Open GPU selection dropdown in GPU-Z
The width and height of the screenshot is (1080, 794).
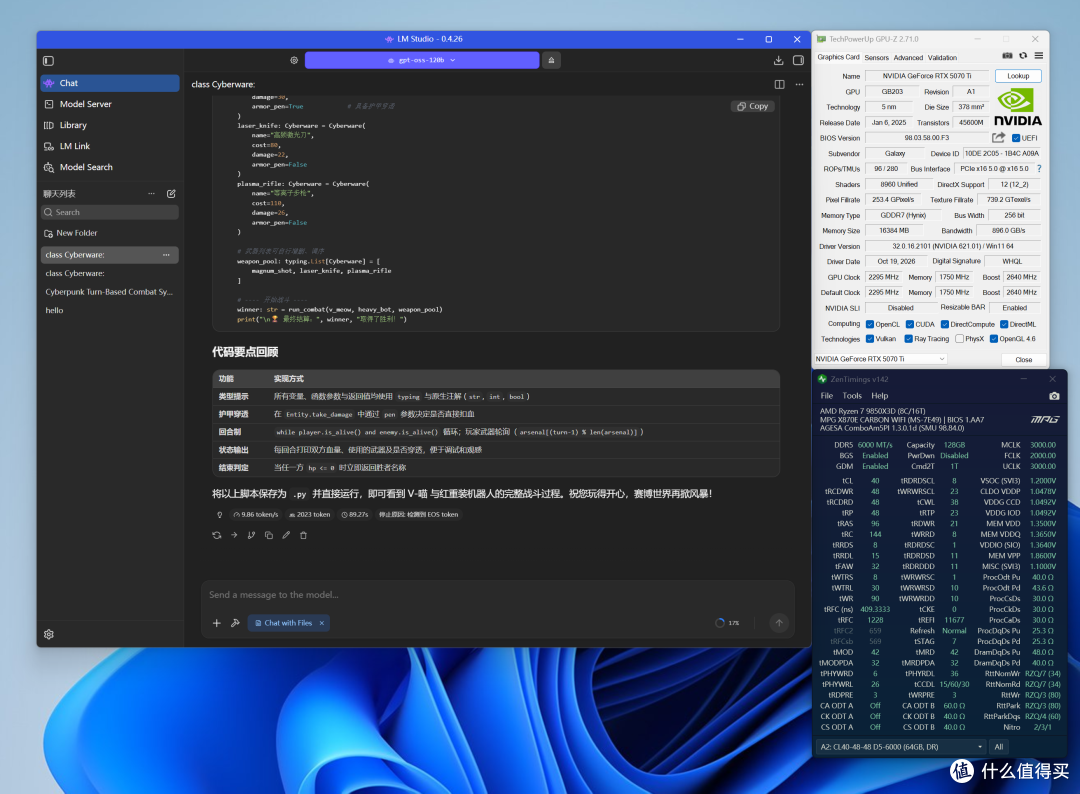(x=880, y=359)
